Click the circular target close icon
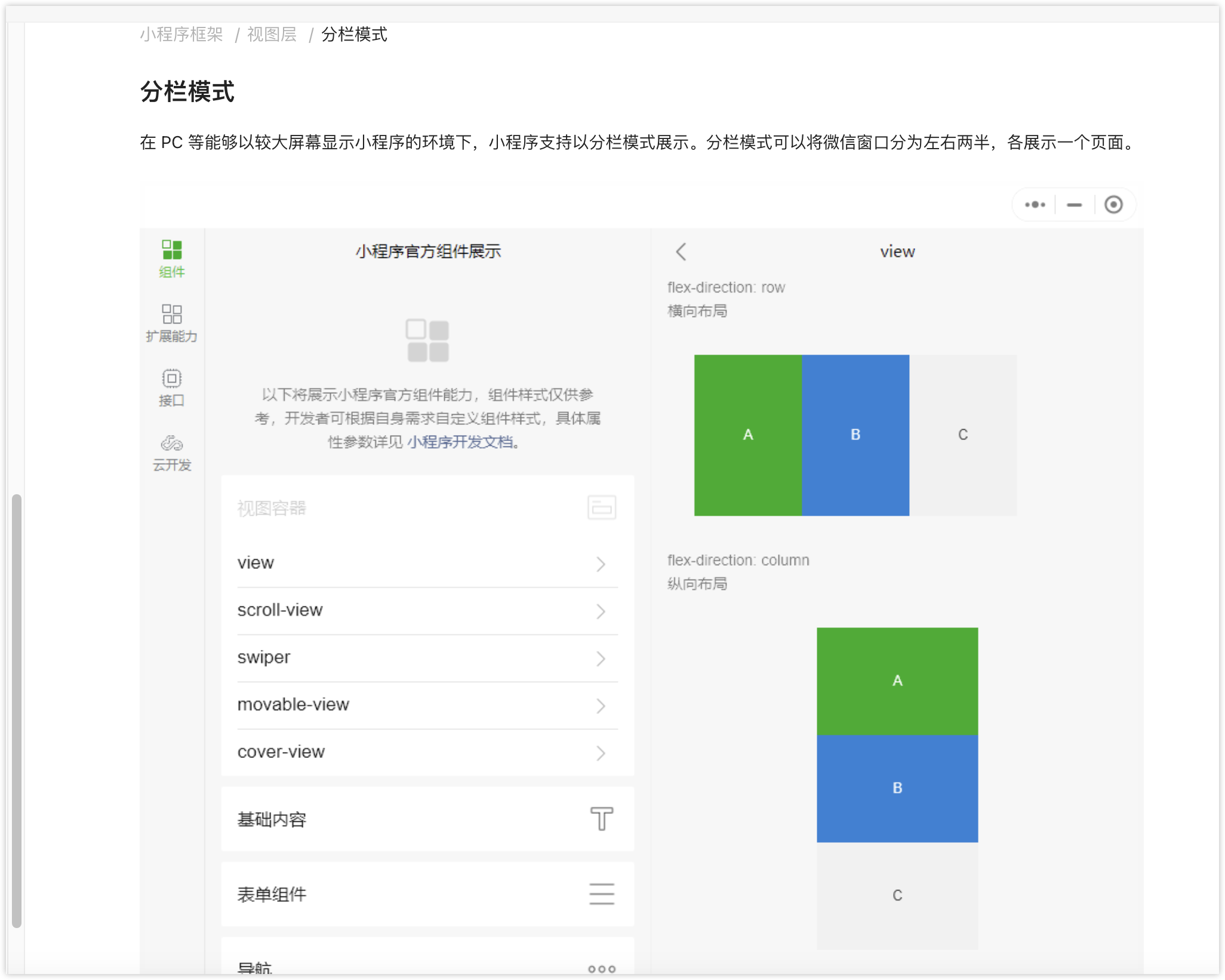The width and height of the screenshot is (1225, 980). [1113, 205]
